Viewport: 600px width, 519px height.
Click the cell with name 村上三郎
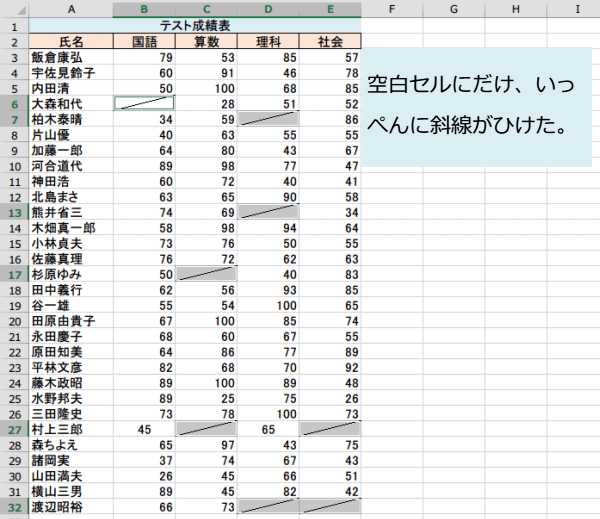tap(71, 429)
